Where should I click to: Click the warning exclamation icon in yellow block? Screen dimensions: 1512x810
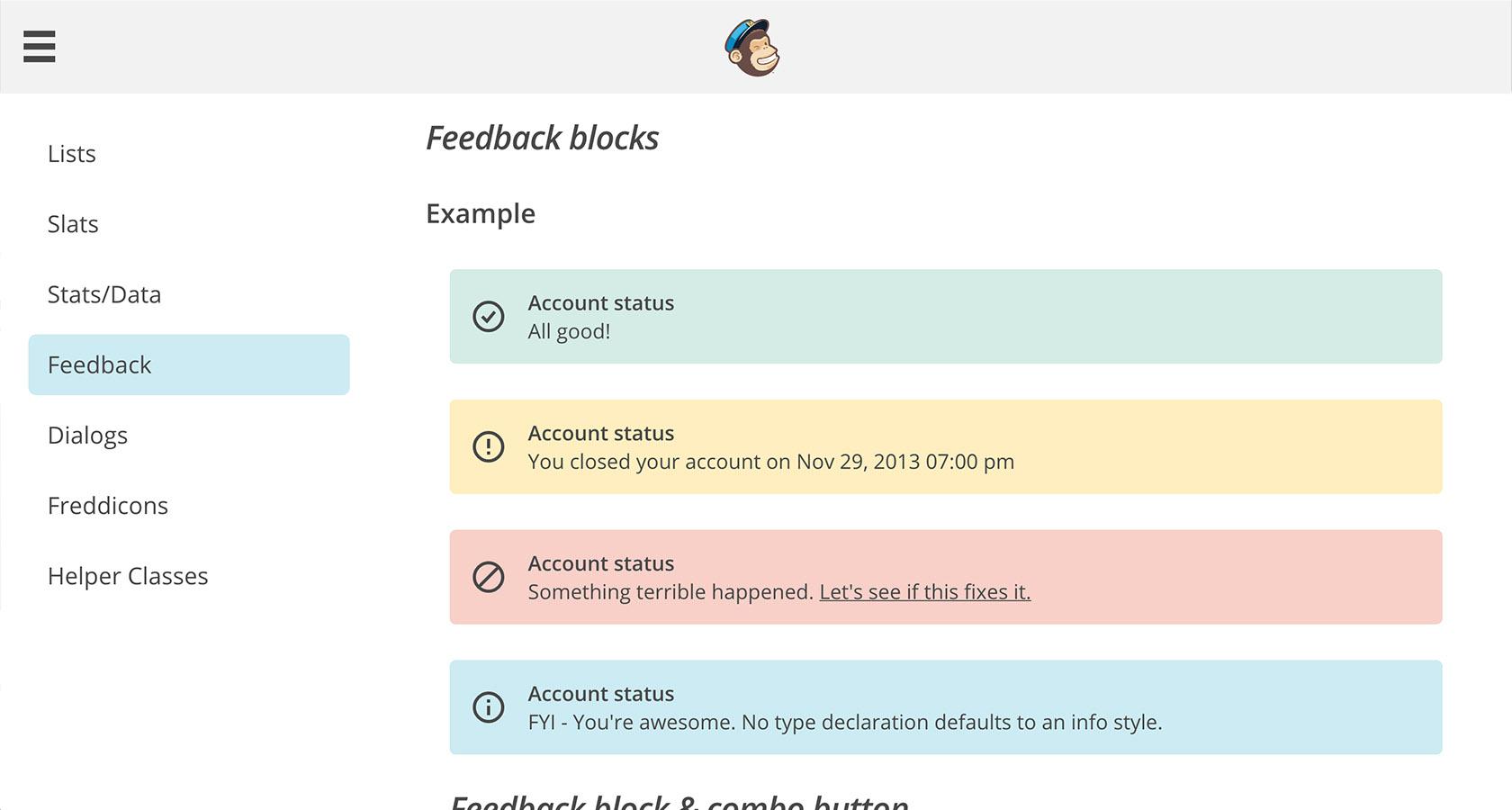[x=489, y=446]
